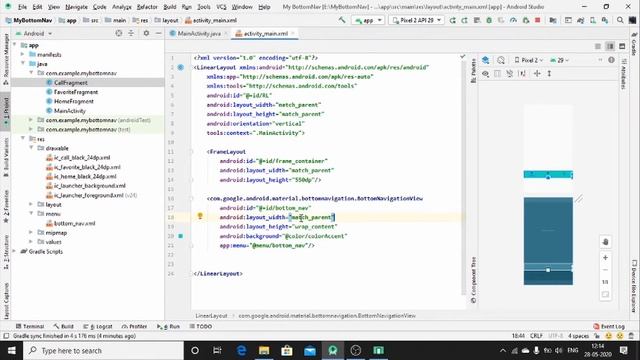
Task: Open the Palette side panel
Action: (x=473, y=70)
